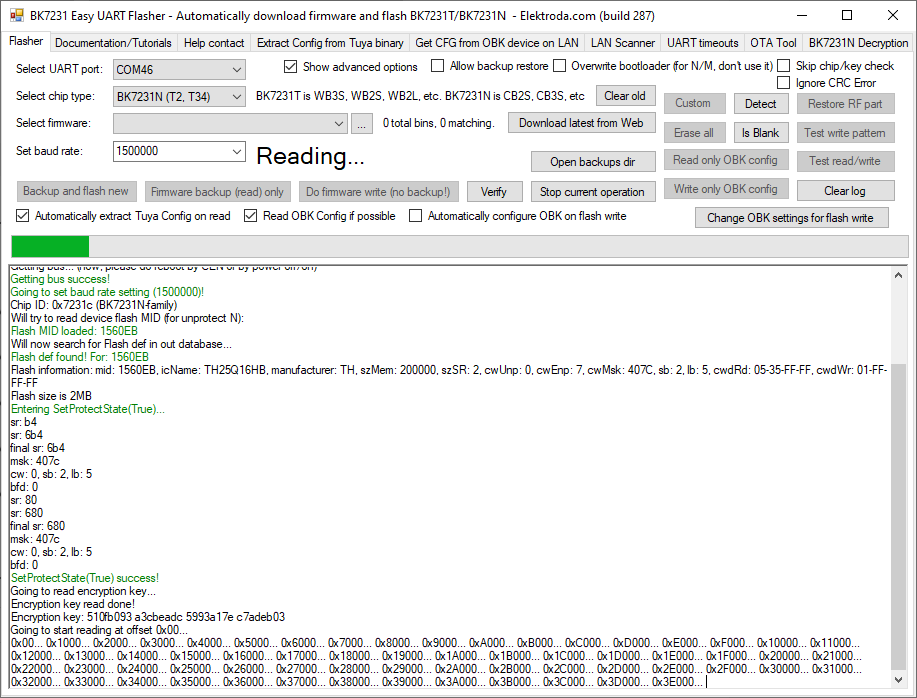The width and height of the screenshot is (917, 698).
Task: Click the Test read/write button
Action: click(x=845, y=161)
